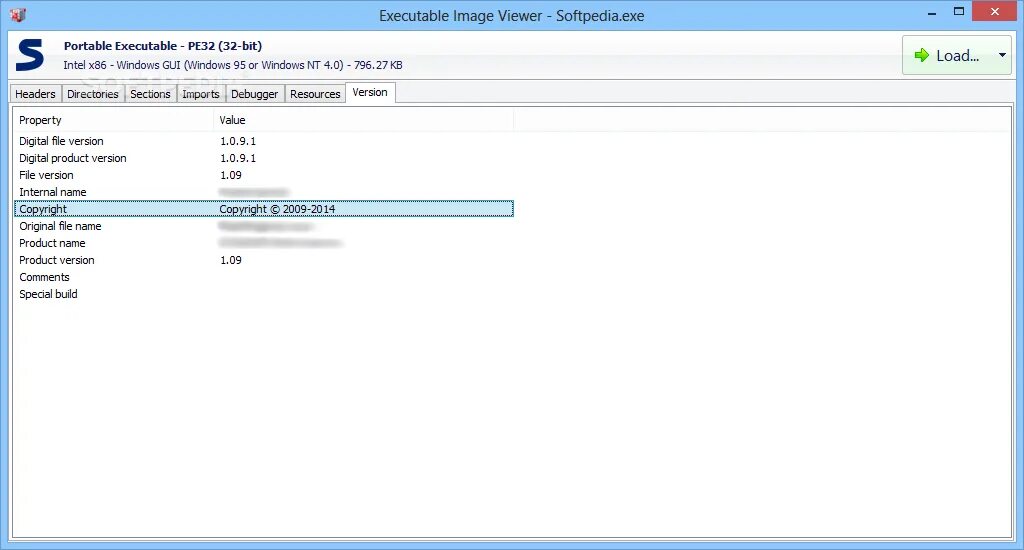Select the Product version row
The height and width of the screenshot is (550, 1024).
(x=264, y=260)
